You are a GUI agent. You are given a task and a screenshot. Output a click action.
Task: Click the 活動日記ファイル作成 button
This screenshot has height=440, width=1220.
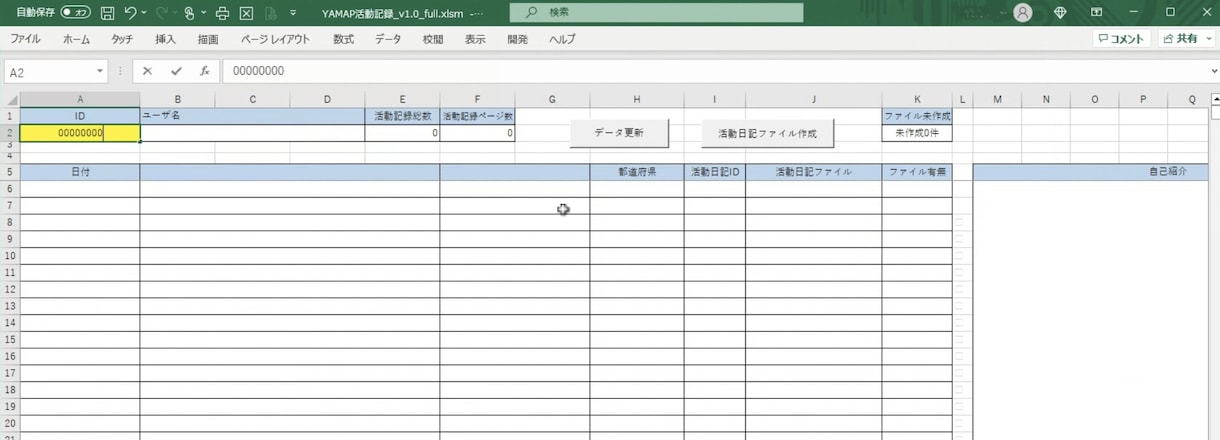point(767,133)
